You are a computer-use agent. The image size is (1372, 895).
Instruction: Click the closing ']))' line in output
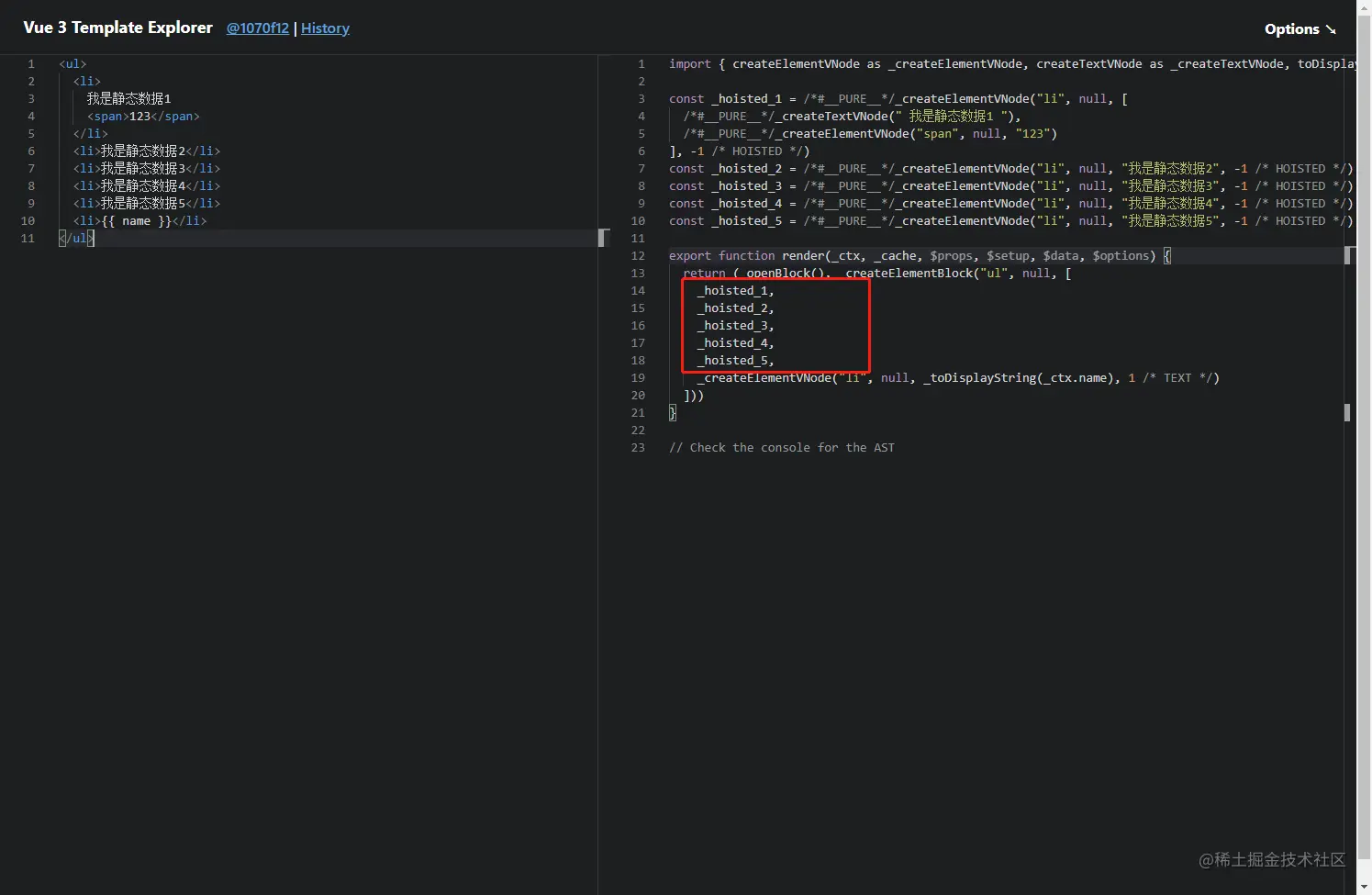(694, 396)
